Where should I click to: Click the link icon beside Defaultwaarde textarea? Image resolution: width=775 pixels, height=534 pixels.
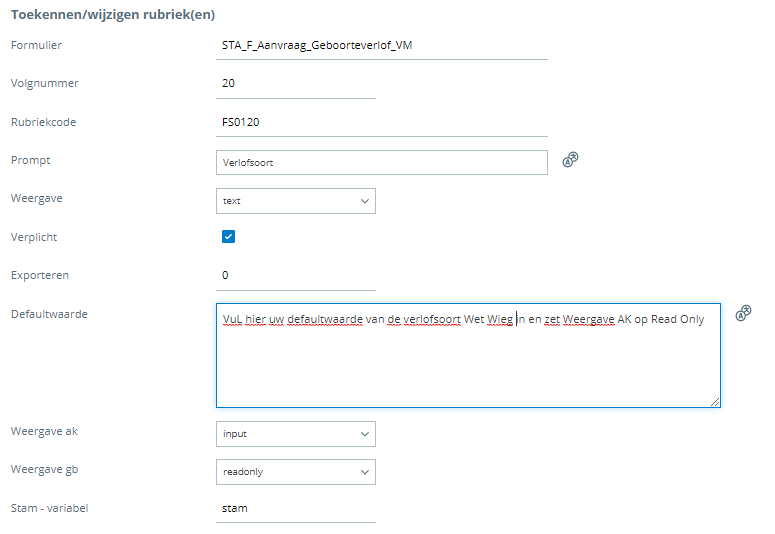pyautogui.click(x=743, y=313)
